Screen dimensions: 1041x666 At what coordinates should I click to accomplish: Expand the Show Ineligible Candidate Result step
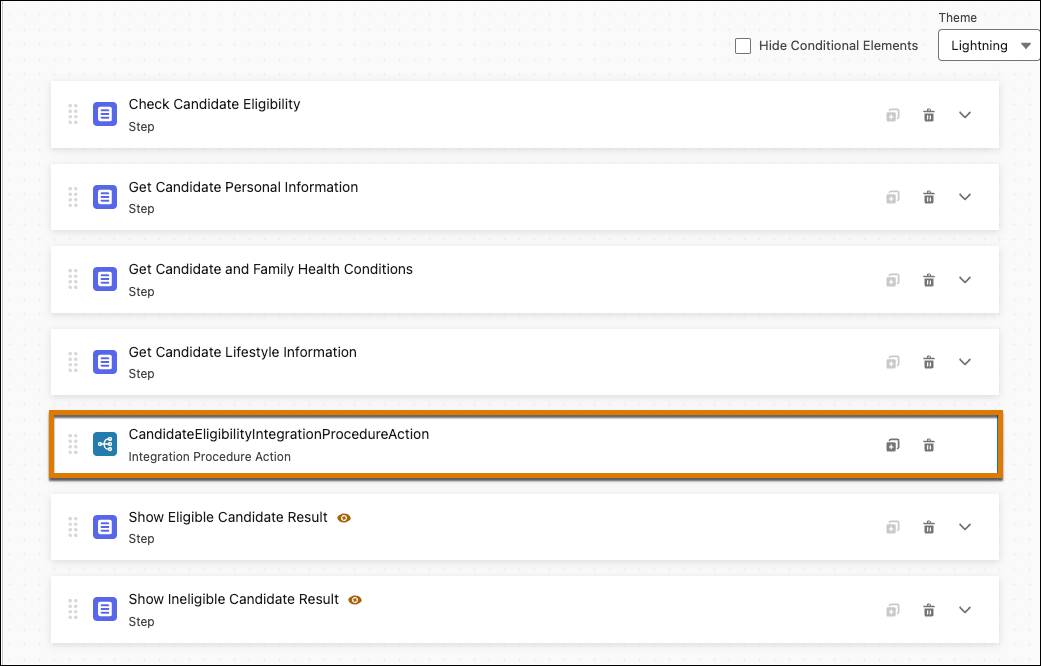(x=965, y=610)
